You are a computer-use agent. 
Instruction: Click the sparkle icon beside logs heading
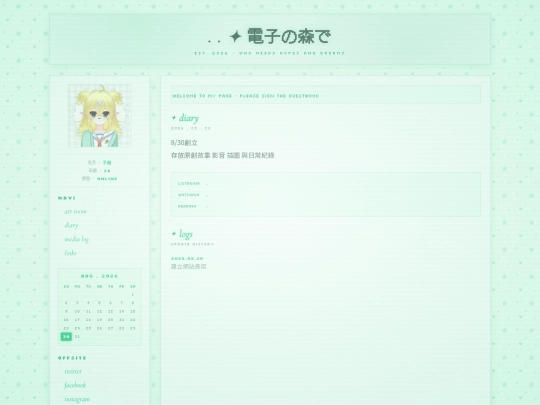point(174,234)
